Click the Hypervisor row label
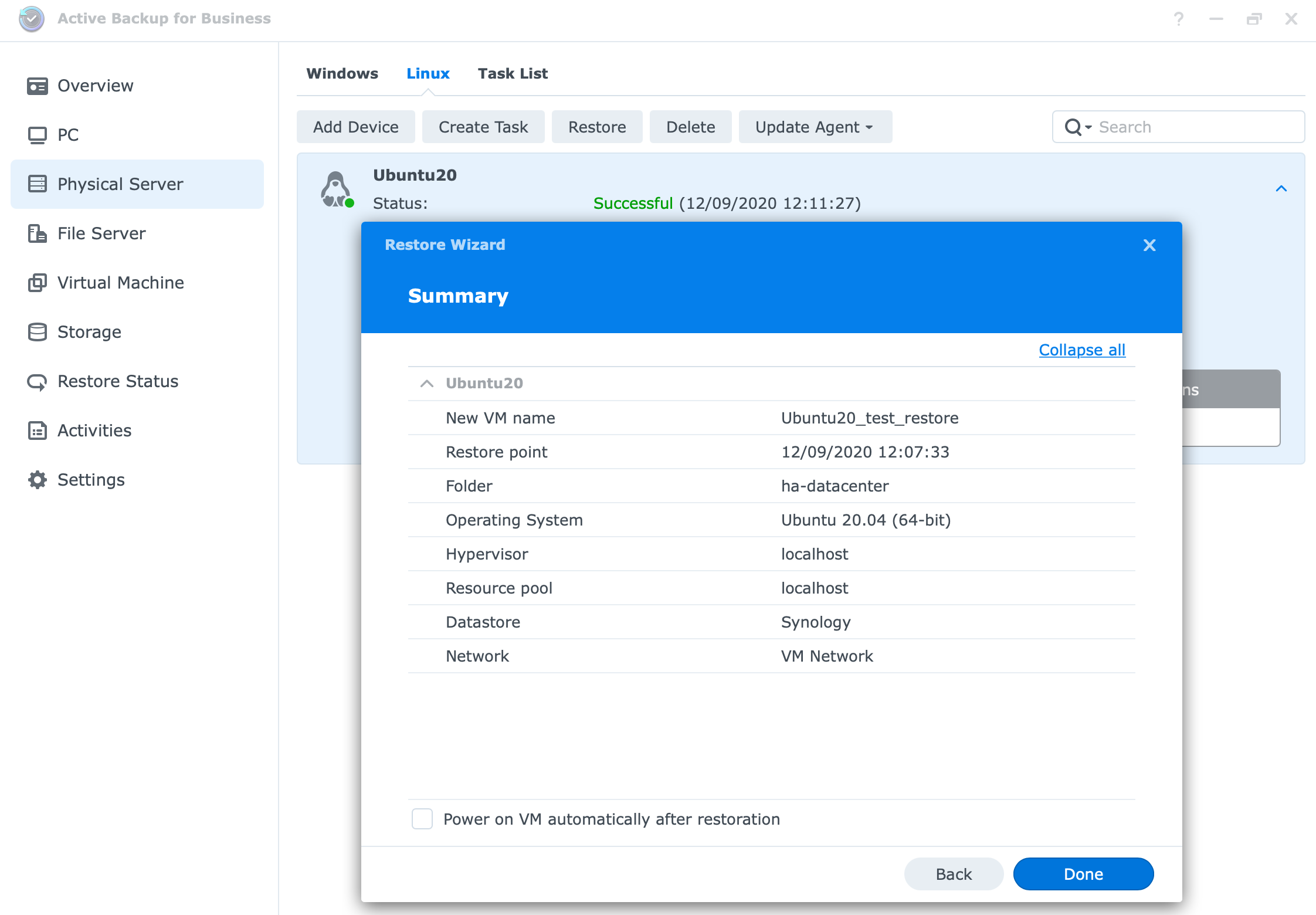This screenshot has height=915, width=1316. coord(487,554)
